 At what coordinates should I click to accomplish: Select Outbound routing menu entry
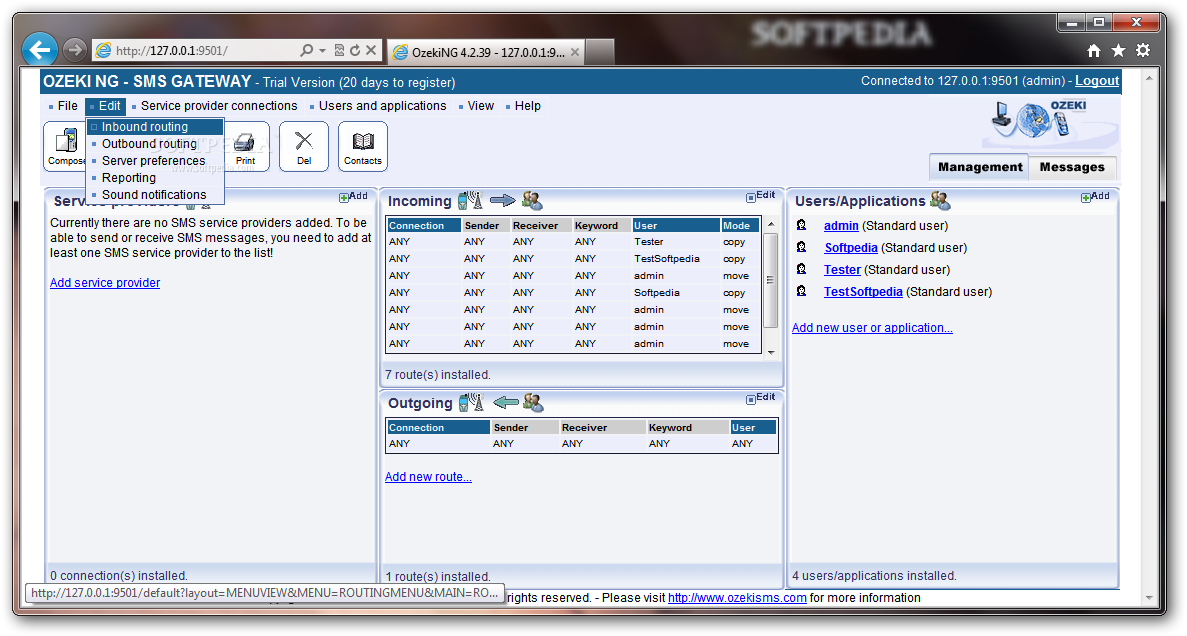coord(155,144)
